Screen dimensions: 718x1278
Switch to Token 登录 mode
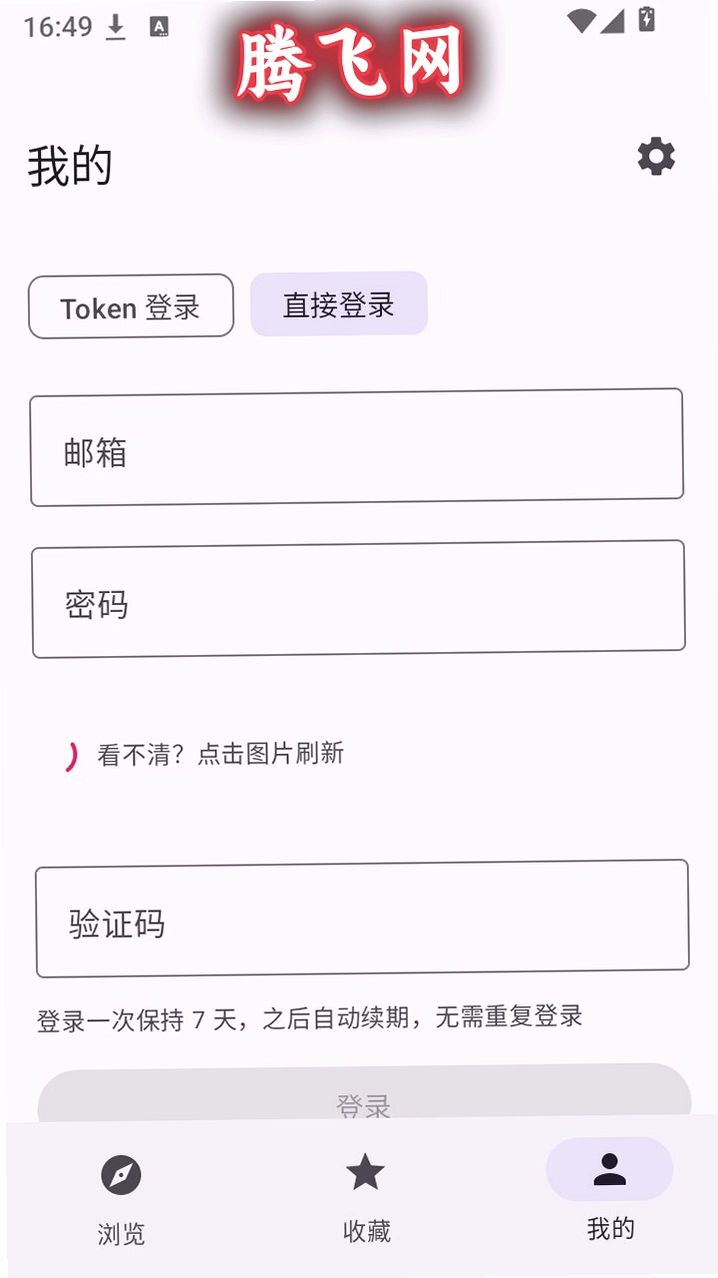[x=131, y=306]
